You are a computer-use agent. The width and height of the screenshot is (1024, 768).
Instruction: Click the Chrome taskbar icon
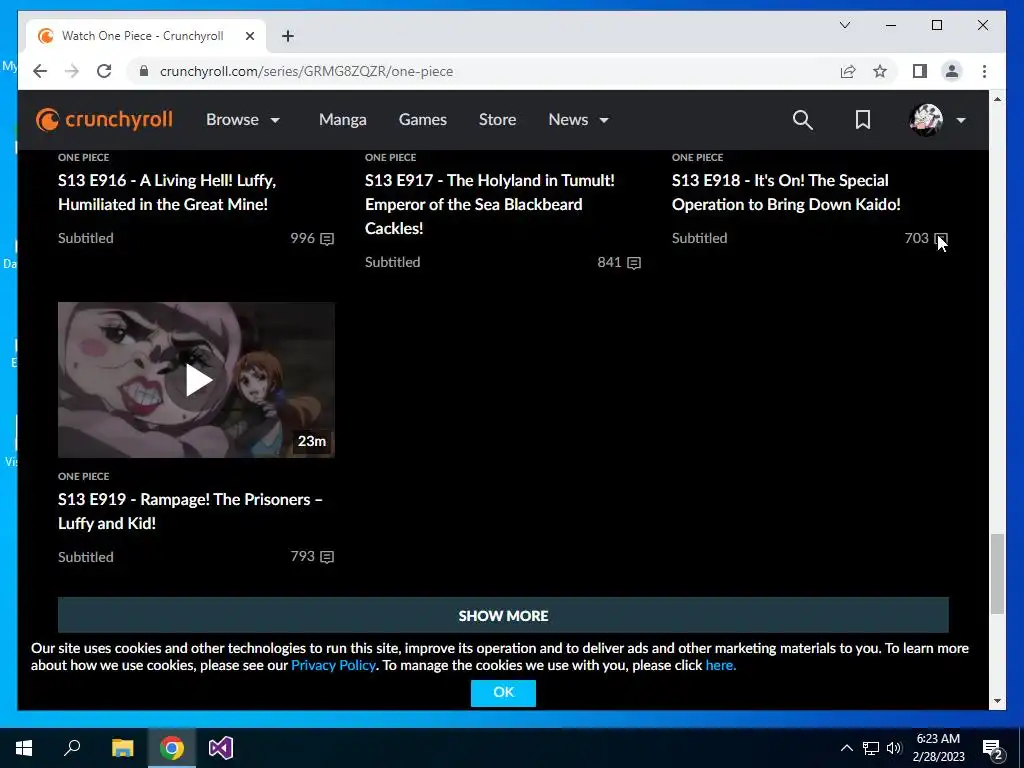point(172,748)
